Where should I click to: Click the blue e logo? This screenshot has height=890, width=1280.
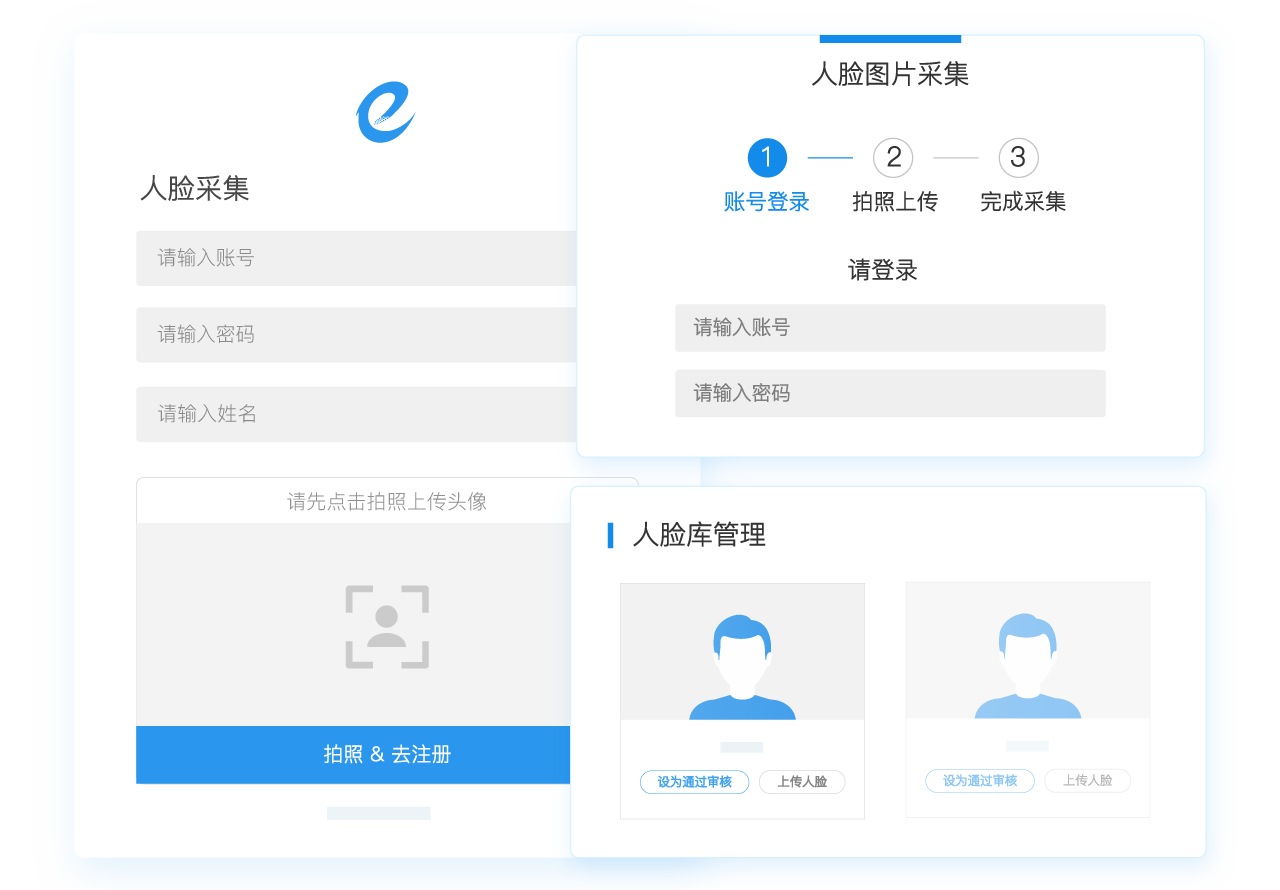(x=385, y=112)
